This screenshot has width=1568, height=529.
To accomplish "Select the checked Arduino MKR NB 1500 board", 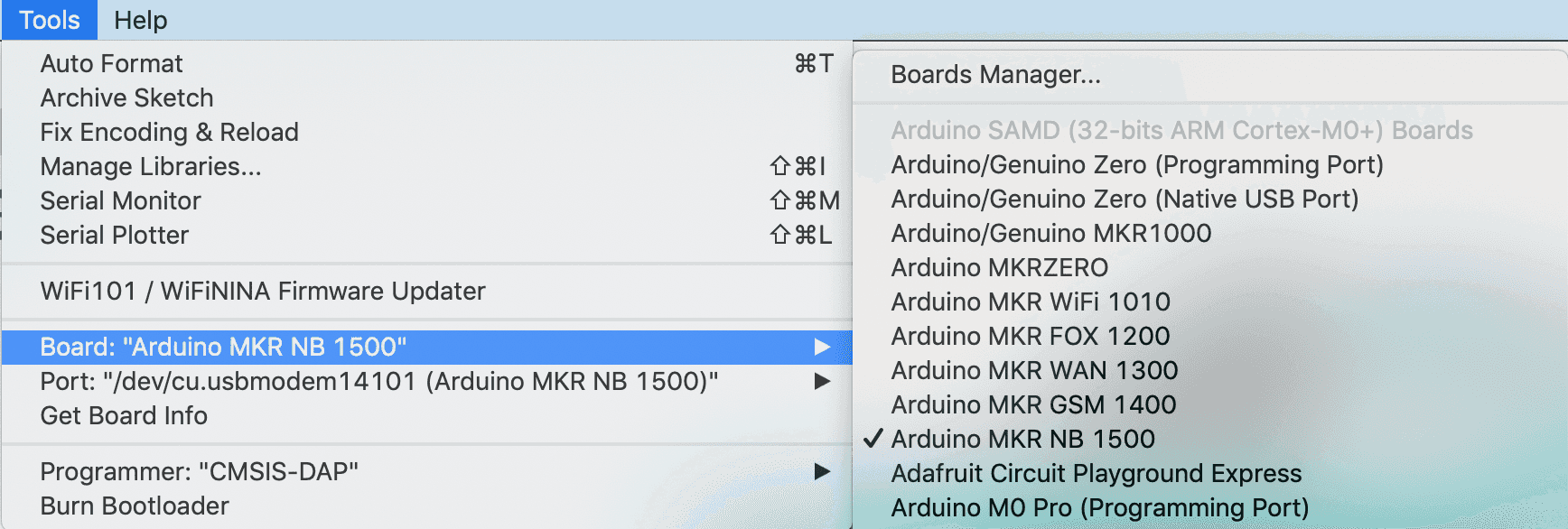I will point(1022,440).
